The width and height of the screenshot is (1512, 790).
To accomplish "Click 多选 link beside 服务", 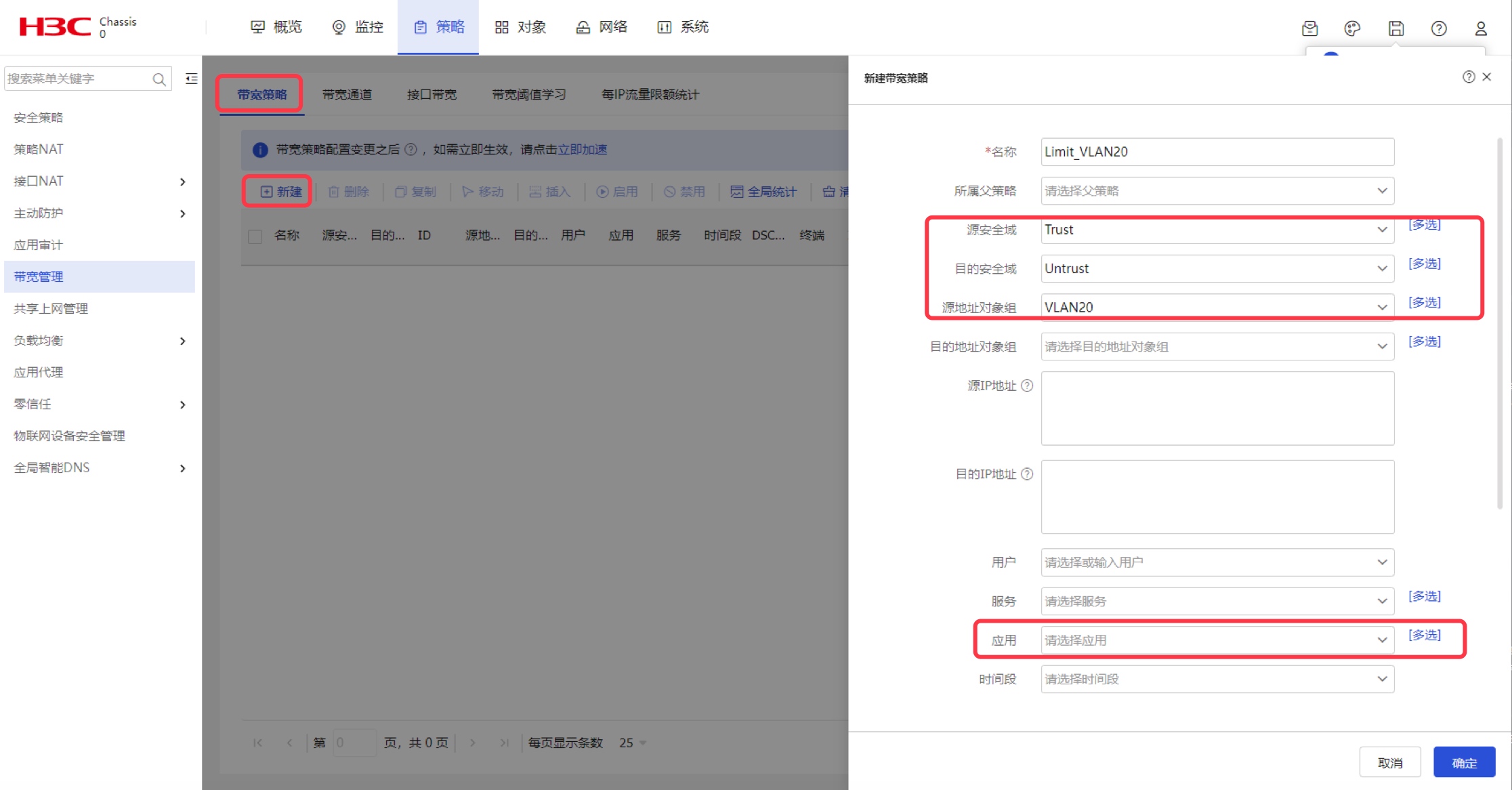I will point(1425,597).
